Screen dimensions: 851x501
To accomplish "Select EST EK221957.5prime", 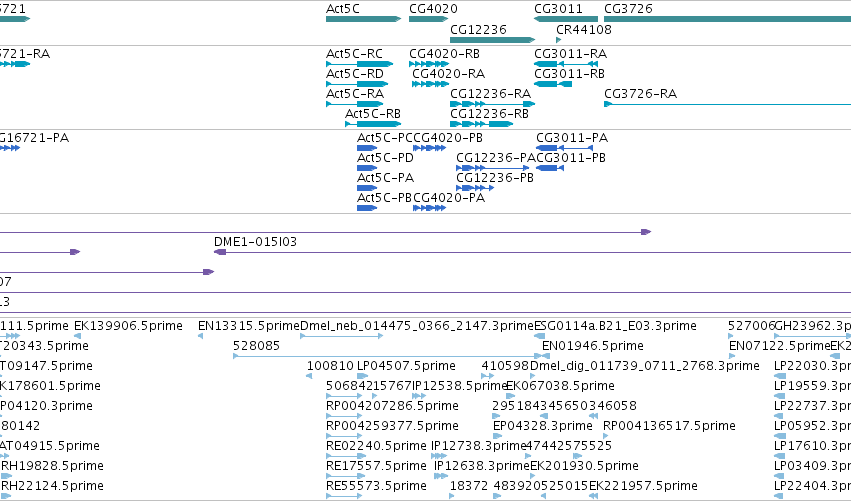I will coord(643,486).
